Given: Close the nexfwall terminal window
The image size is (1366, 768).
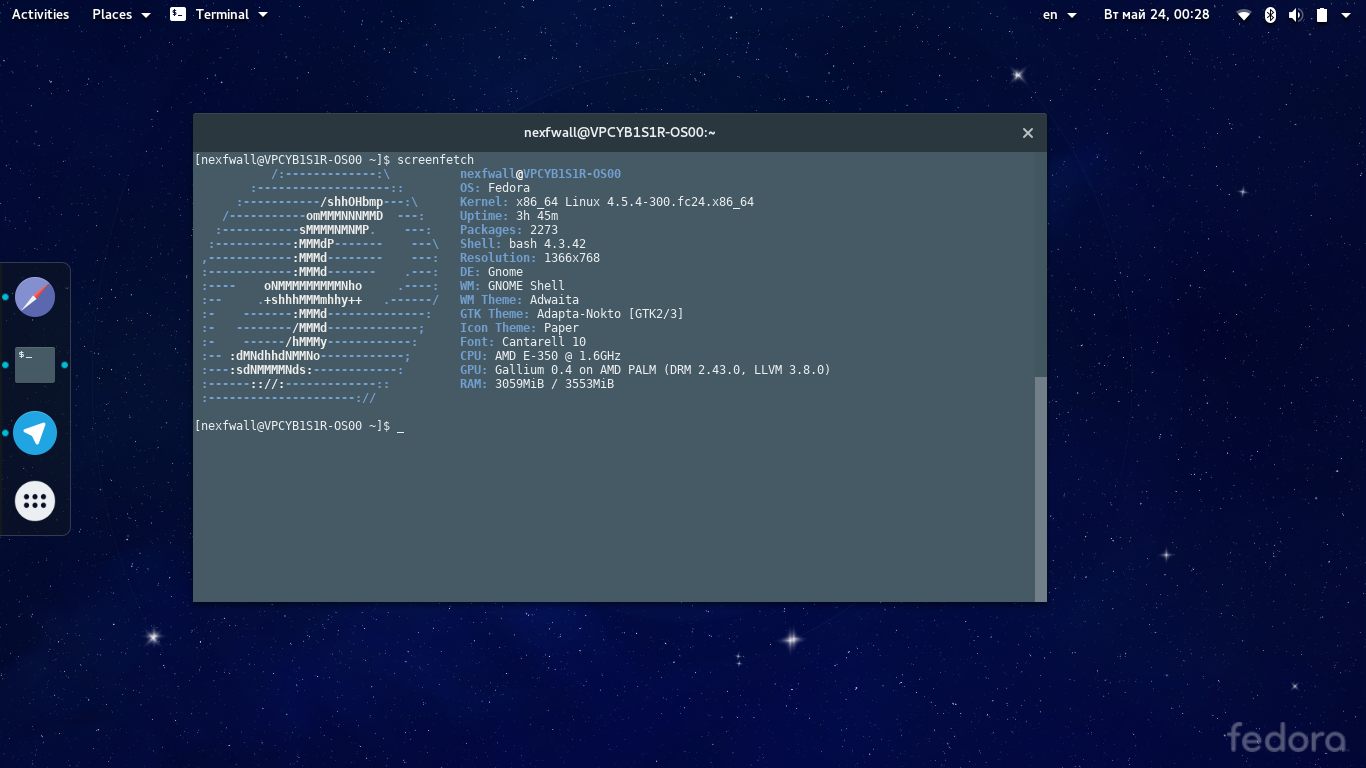Looking at the screenshot, I should 1027,133.
